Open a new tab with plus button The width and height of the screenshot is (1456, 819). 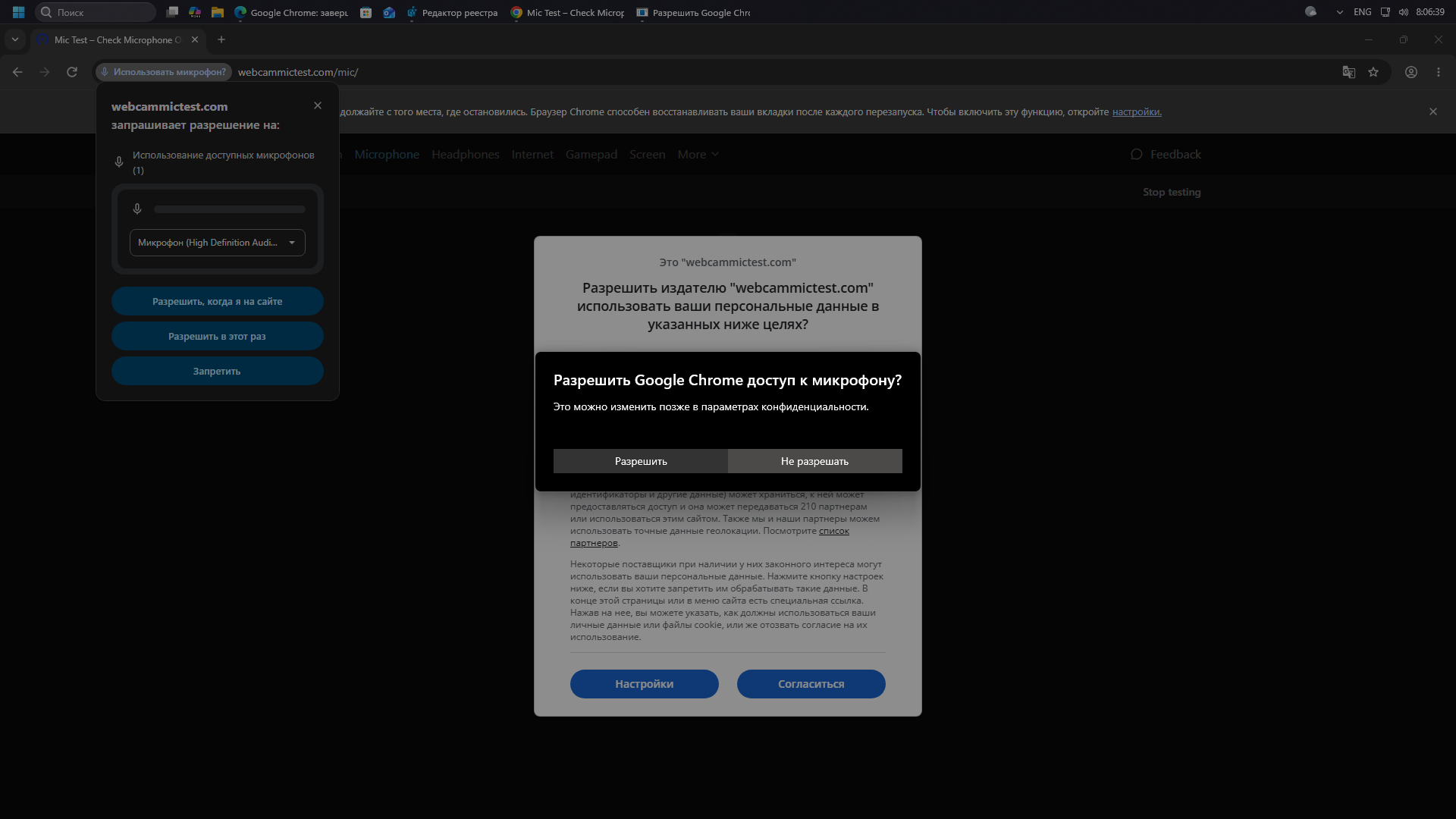pos(221,39)
